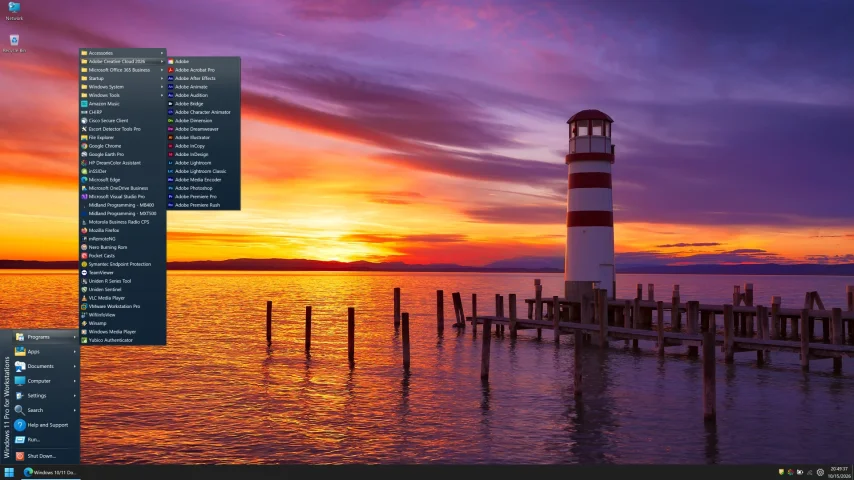
Task: Switch to Edge taskbar window
Action: coord(50,472)
